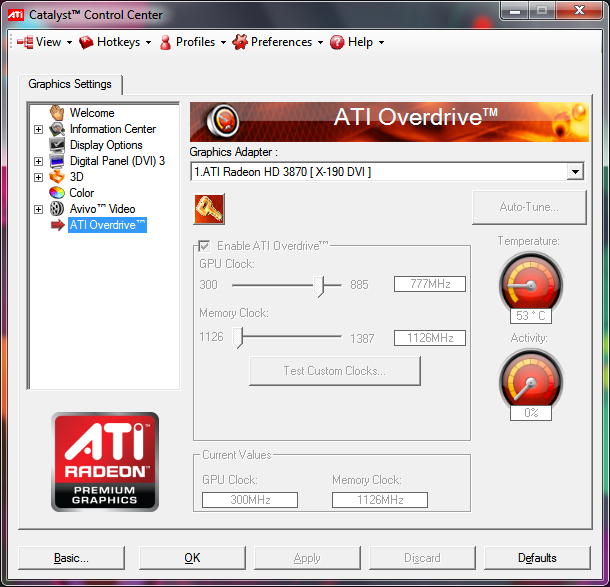This screenshot has width=610, height=587.
Task: Click the Information Center icon
Action: coord(57,129)
